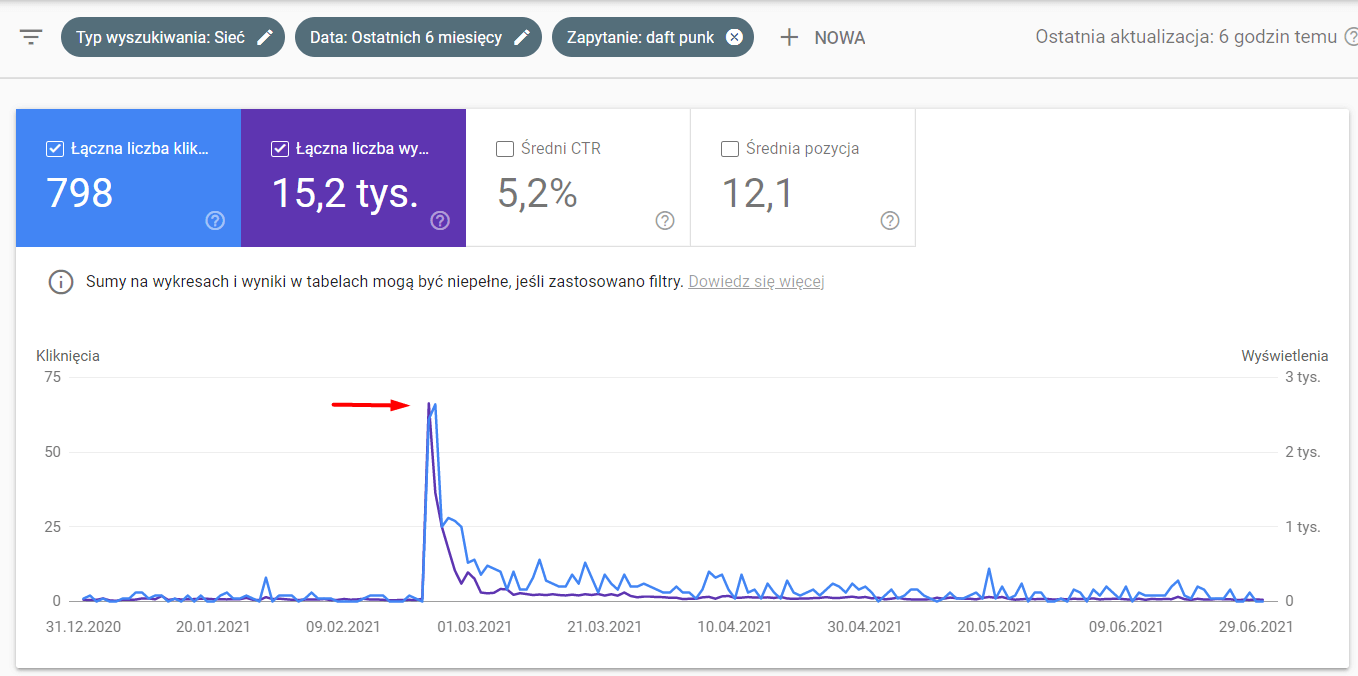Edit search type filter pencil icon
The height and width of the screenshot is (676, 1358).
(265, 37)
